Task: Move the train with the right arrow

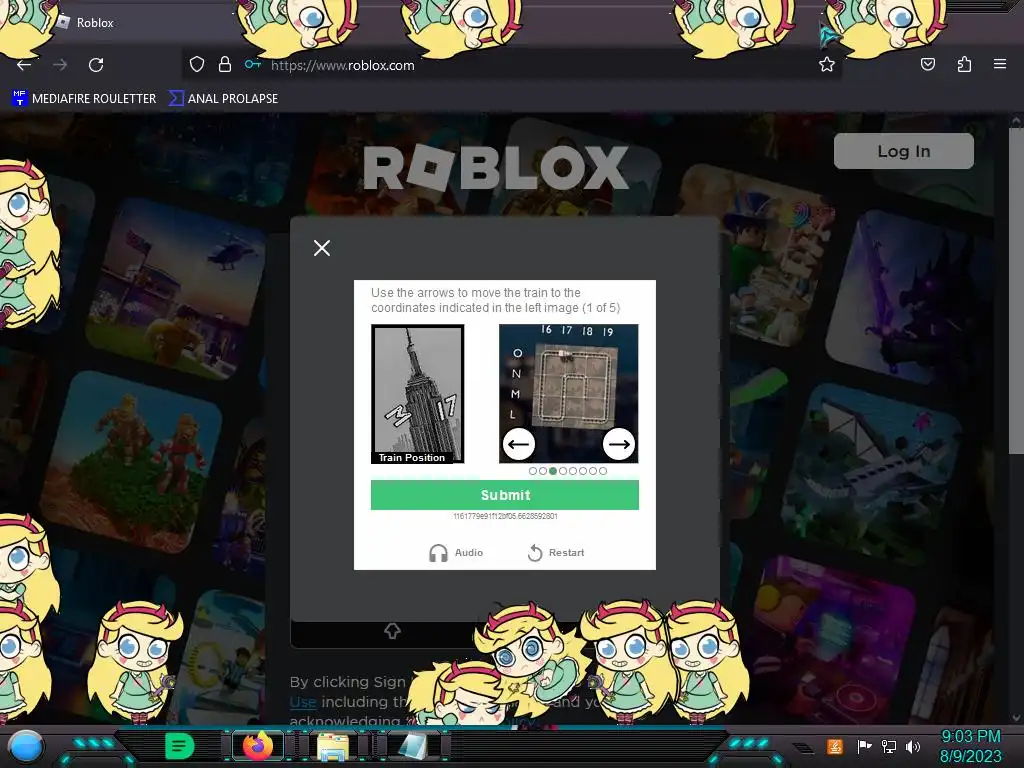Action: click(618, 444)
